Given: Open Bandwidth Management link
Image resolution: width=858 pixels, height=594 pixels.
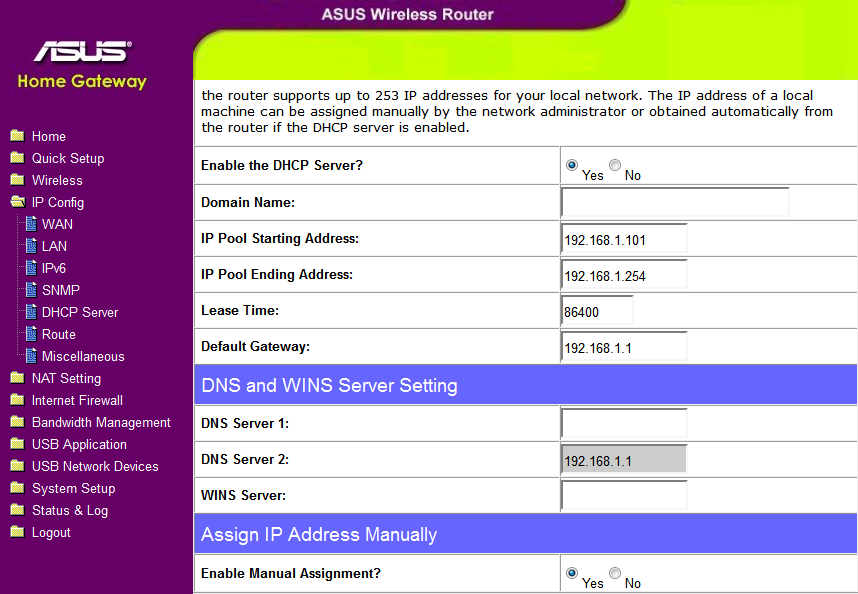Looking at the screenshot, I should (101, 422).
